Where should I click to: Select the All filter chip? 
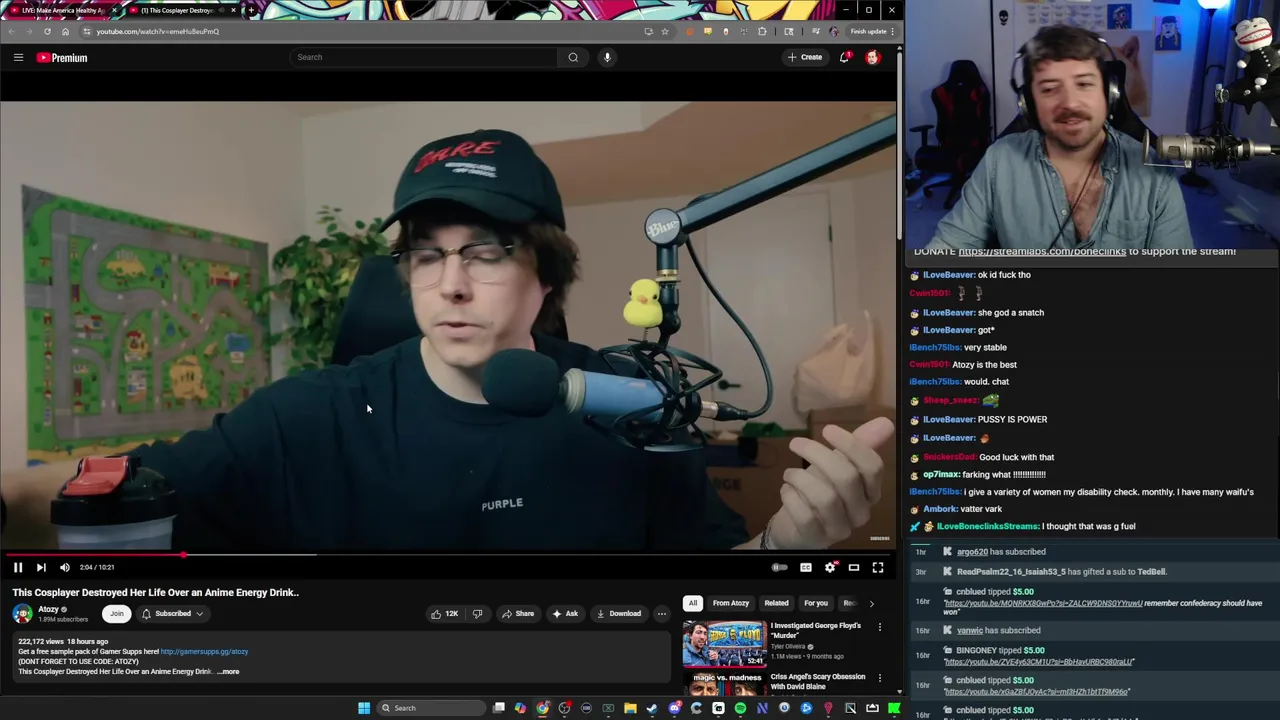click(693, 603)
